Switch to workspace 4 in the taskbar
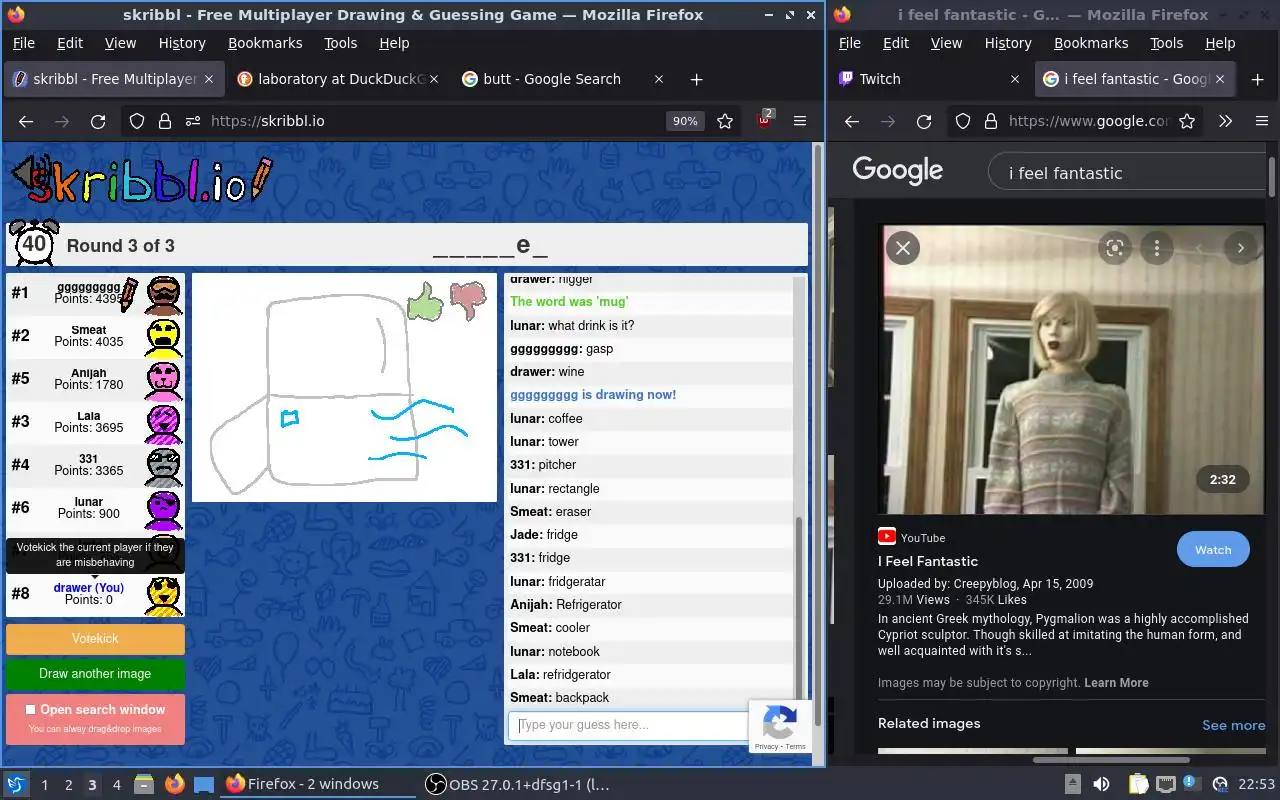 pyautogui.click(x=116, y=784)
